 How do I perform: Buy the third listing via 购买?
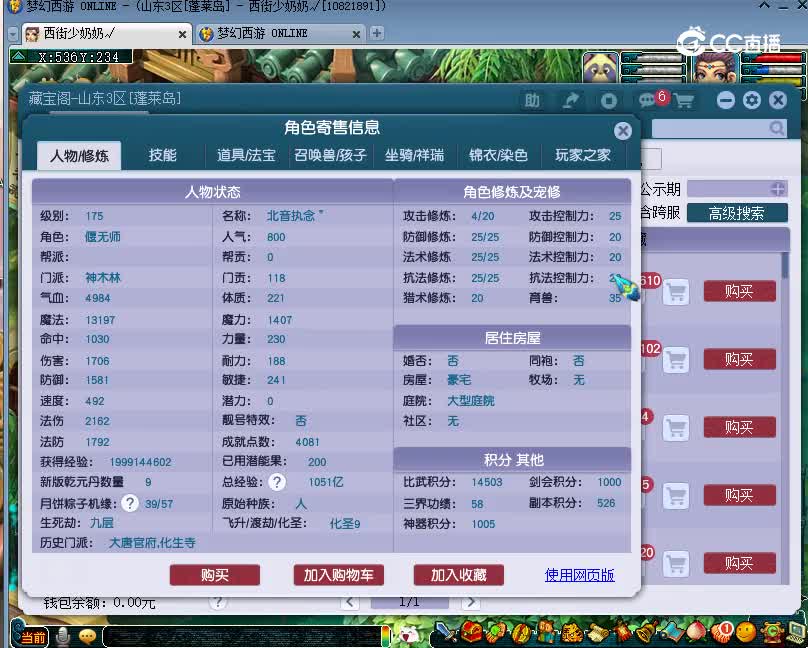[x=739, y=428]
